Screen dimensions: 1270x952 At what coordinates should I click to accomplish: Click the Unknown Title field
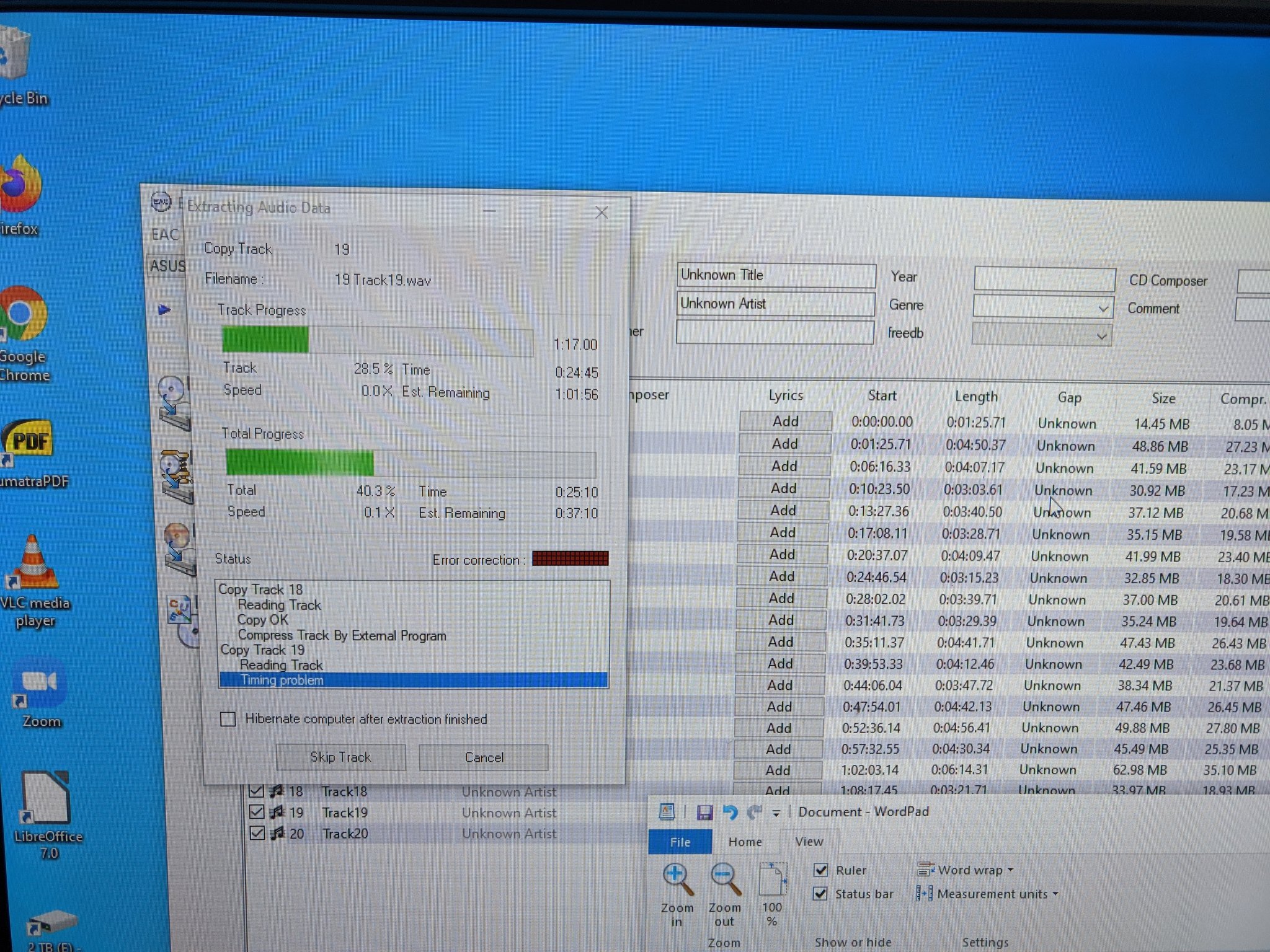coord(776,275)
